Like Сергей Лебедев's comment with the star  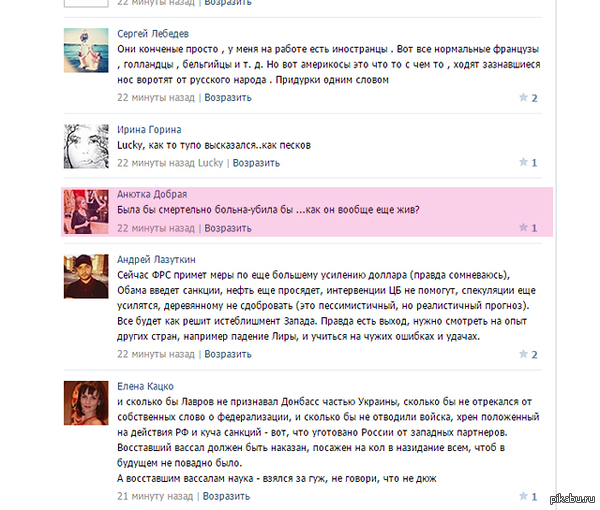coord(523,97)
